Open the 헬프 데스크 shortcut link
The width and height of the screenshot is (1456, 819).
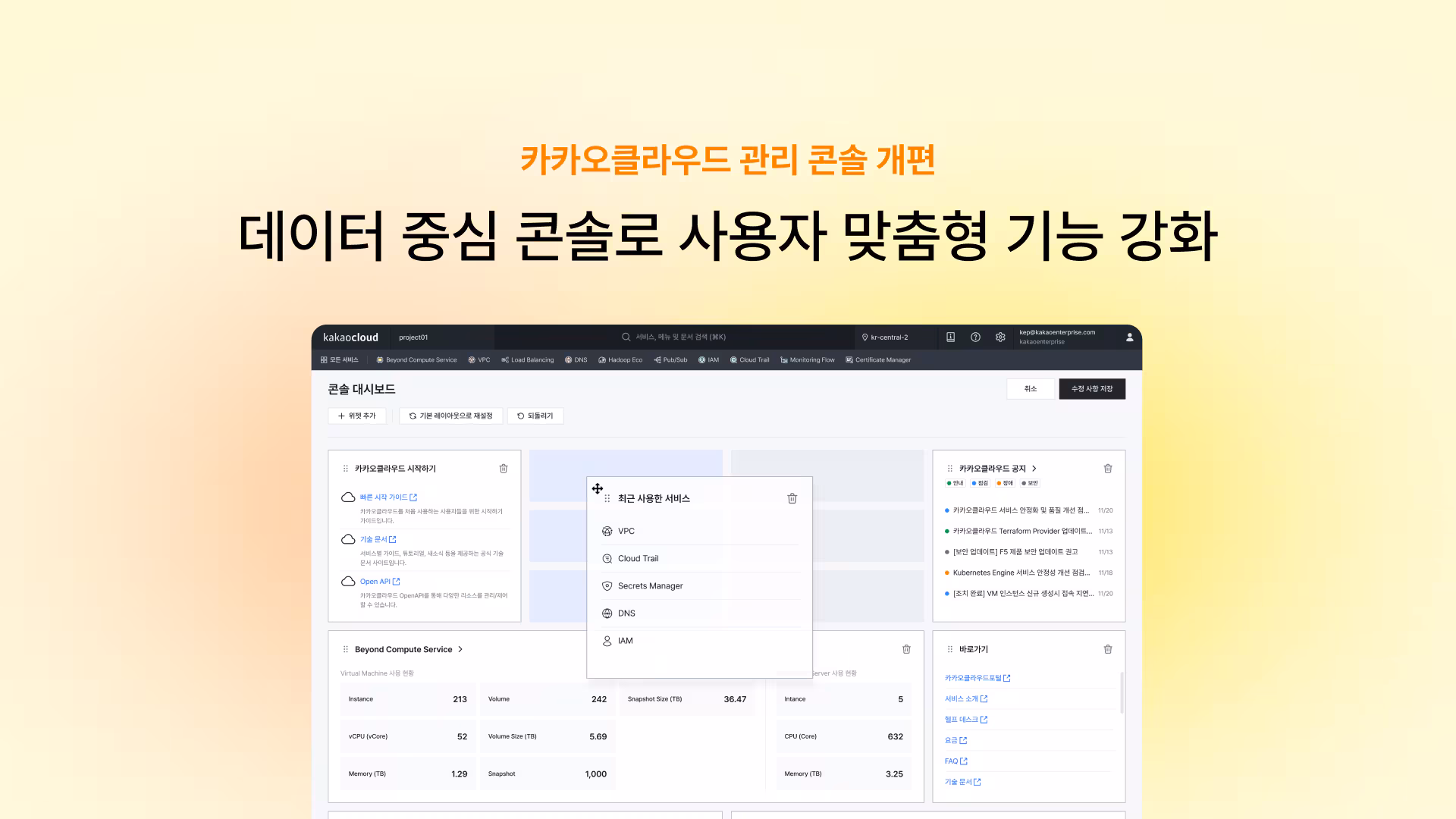click(x=966, y=720)
